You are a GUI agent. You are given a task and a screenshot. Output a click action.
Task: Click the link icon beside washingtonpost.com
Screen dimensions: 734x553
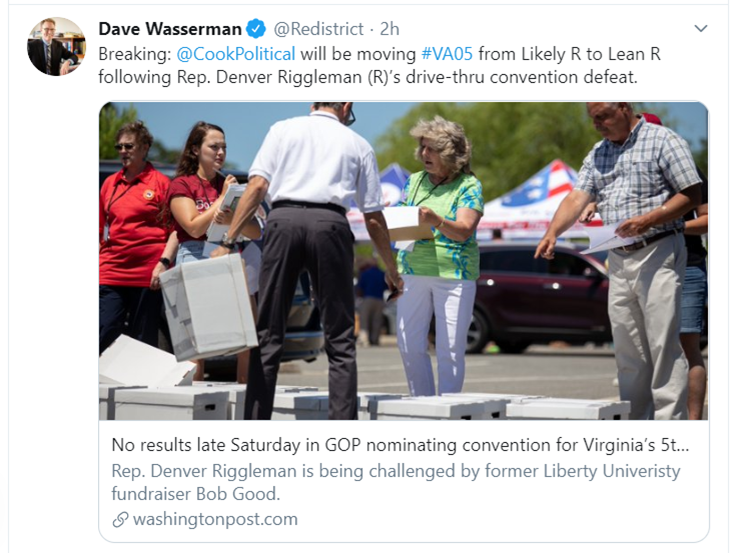pyautogui.click(x=120, y=519)
